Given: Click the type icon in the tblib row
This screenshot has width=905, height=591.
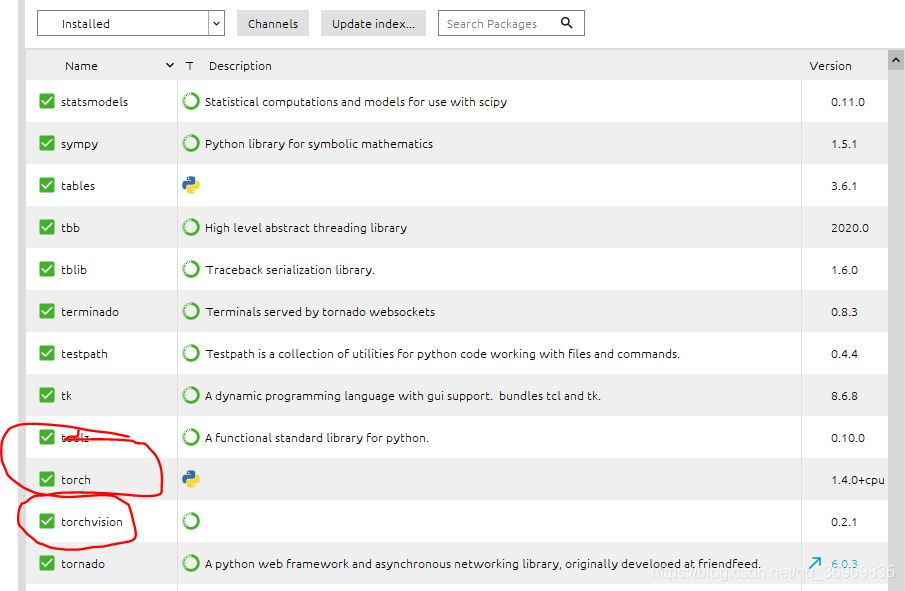Looking at the screenshot, I should [x=190, y=270].
